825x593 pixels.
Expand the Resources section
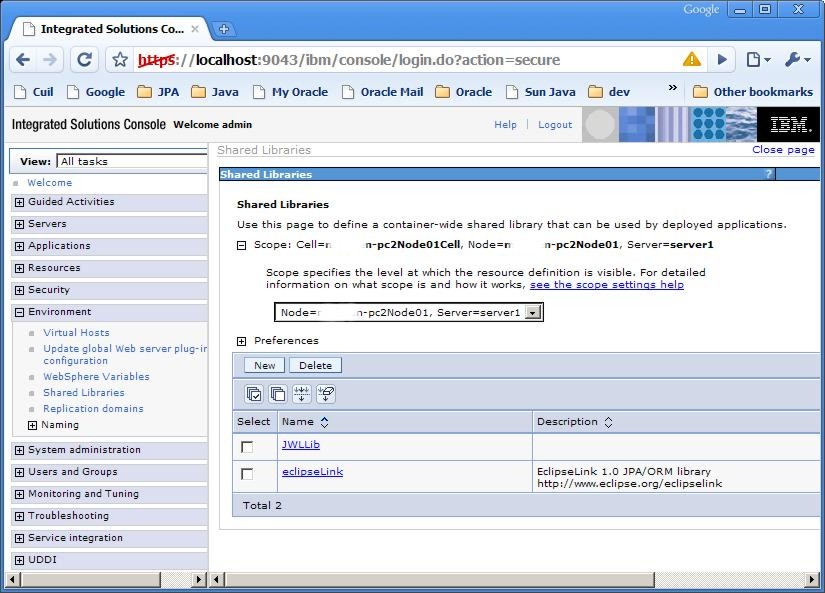click(19, 268)
